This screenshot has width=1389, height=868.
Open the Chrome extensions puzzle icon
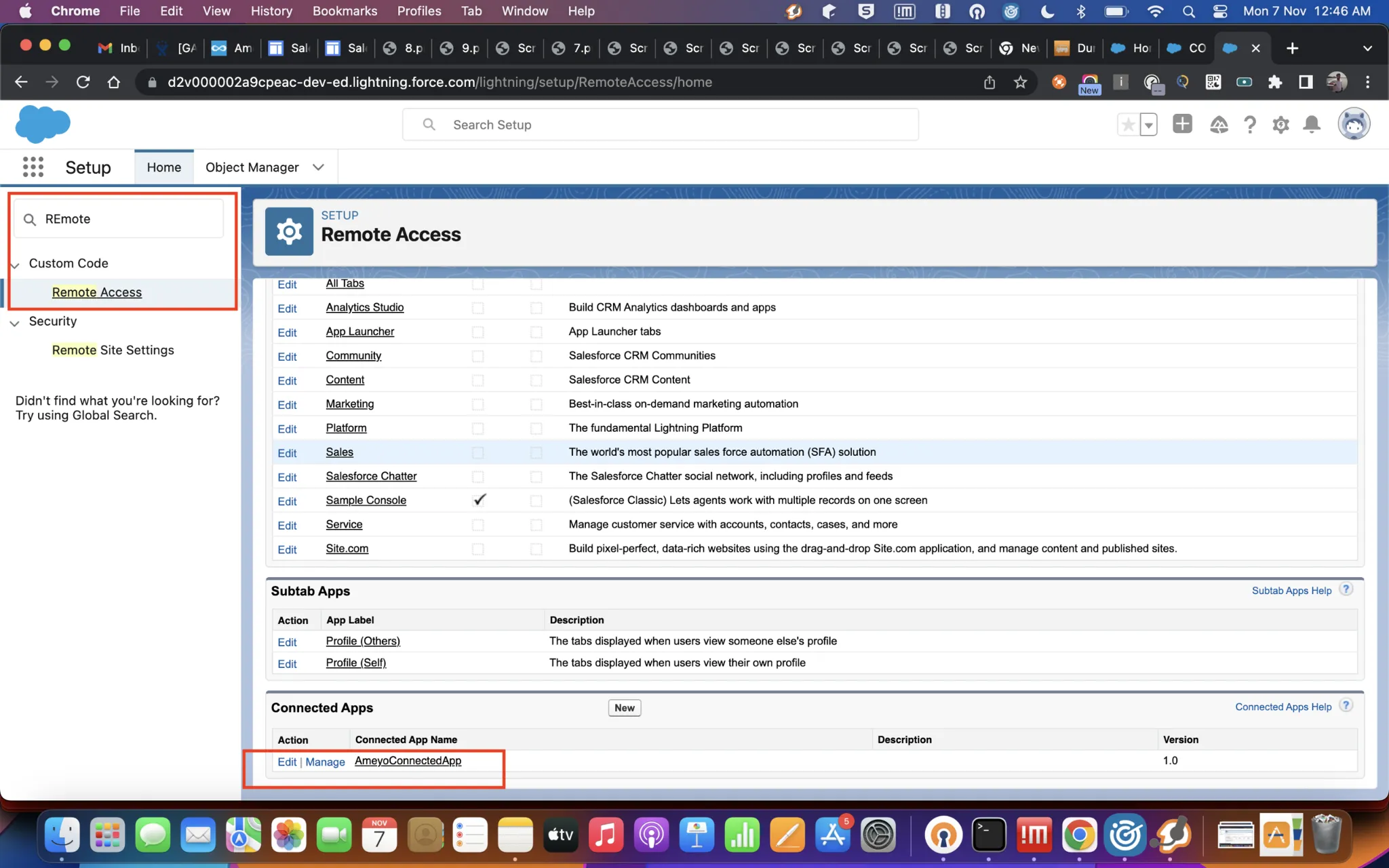point(1275,82)
